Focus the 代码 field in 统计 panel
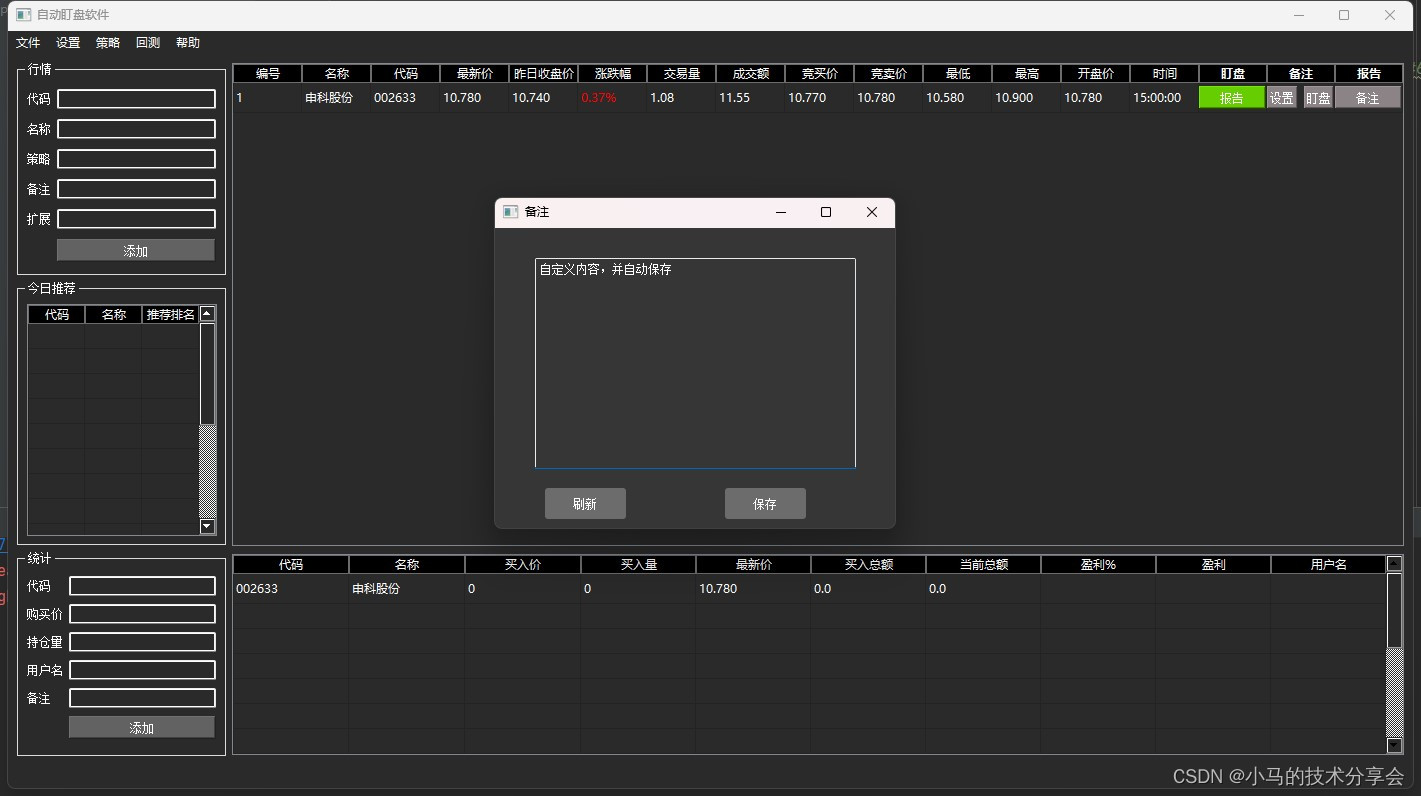Image resolution: width=1421 pixels, height=796 pixels. click(x=142, y=586)
